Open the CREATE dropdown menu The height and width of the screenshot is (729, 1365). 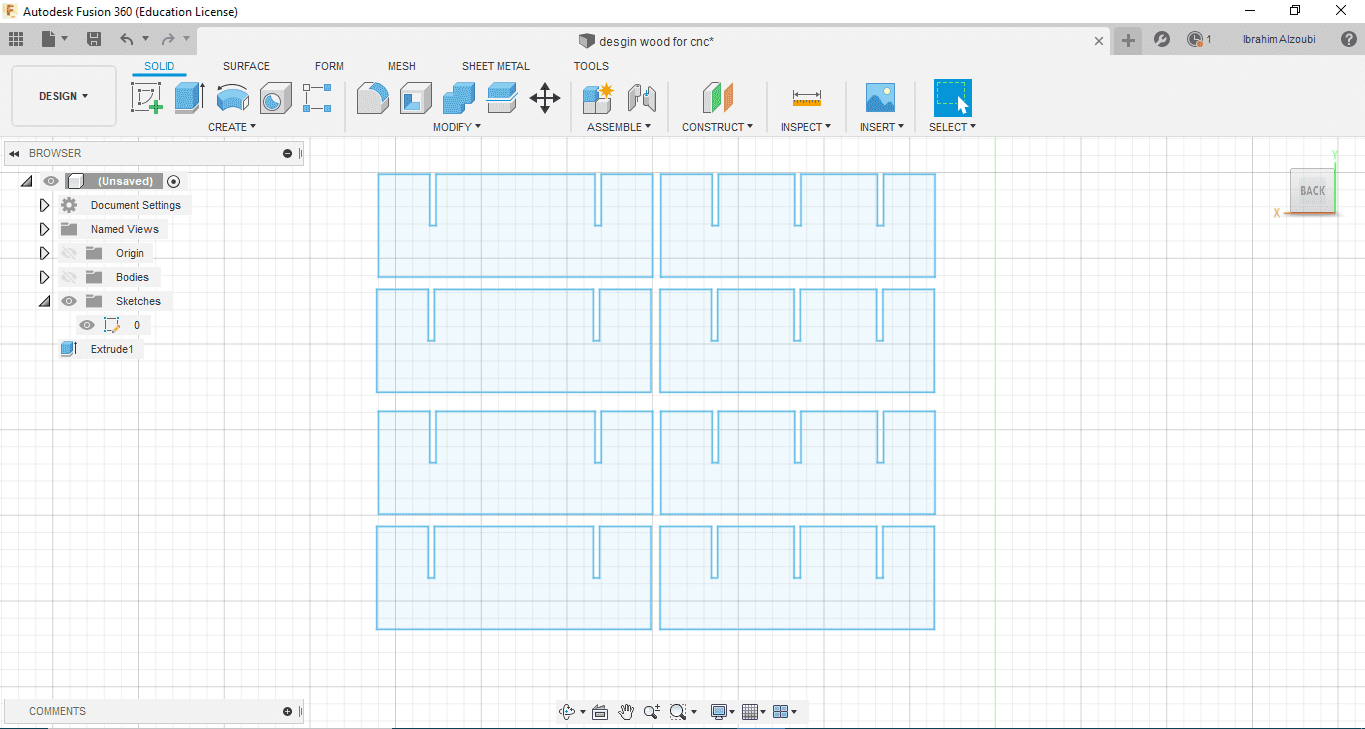pyautogui.click(x=232, y=127)
